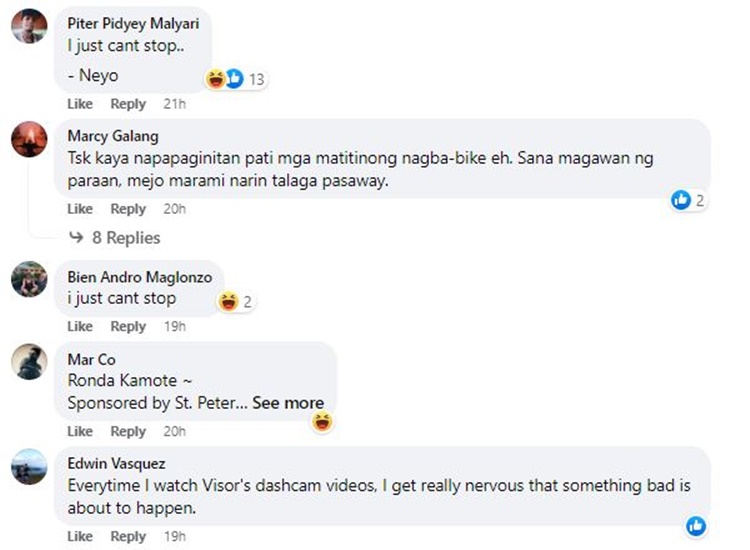Screen dimensions: 750x550
Task: Click Mar Co's profile picture
Action: tap(29, 361)
